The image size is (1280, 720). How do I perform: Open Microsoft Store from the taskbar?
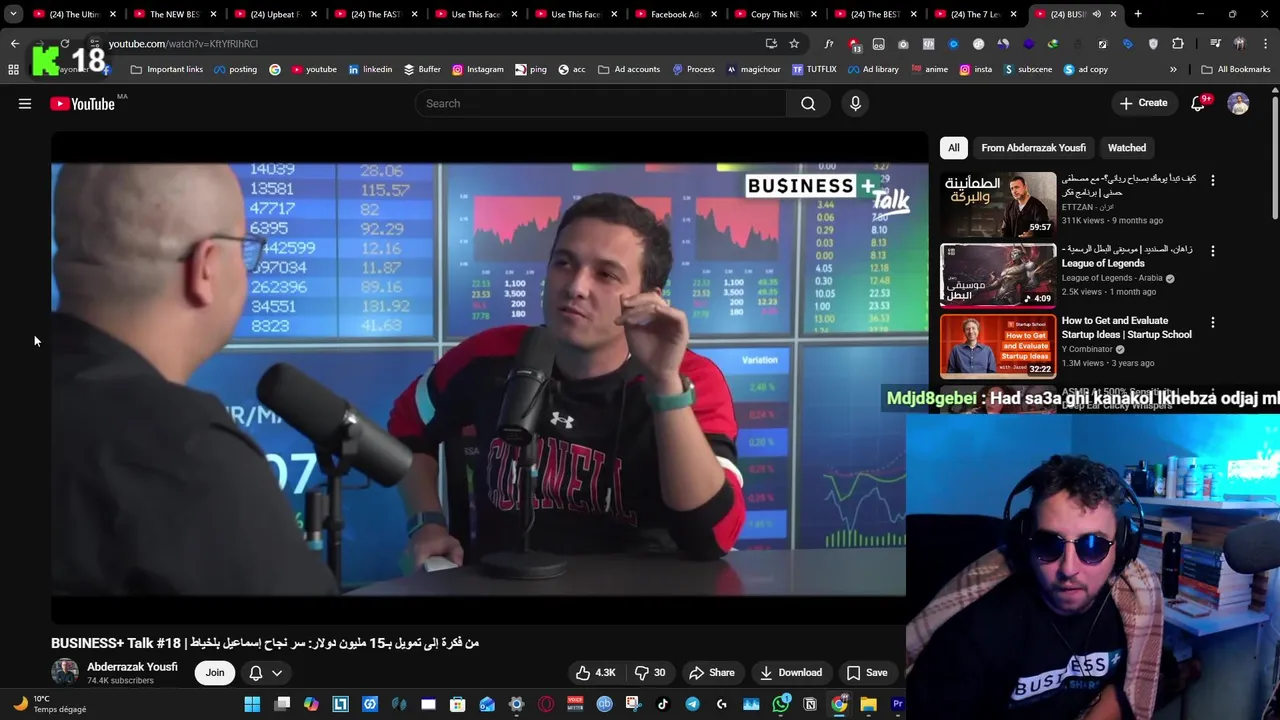(458, 704)
